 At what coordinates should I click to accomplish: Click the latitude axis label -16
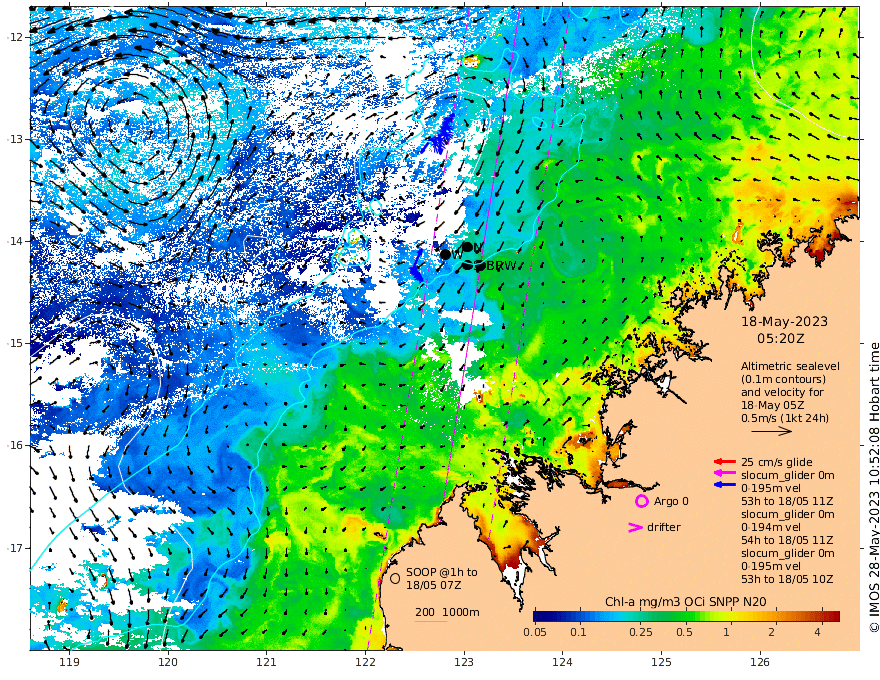(x=15, y=445)
